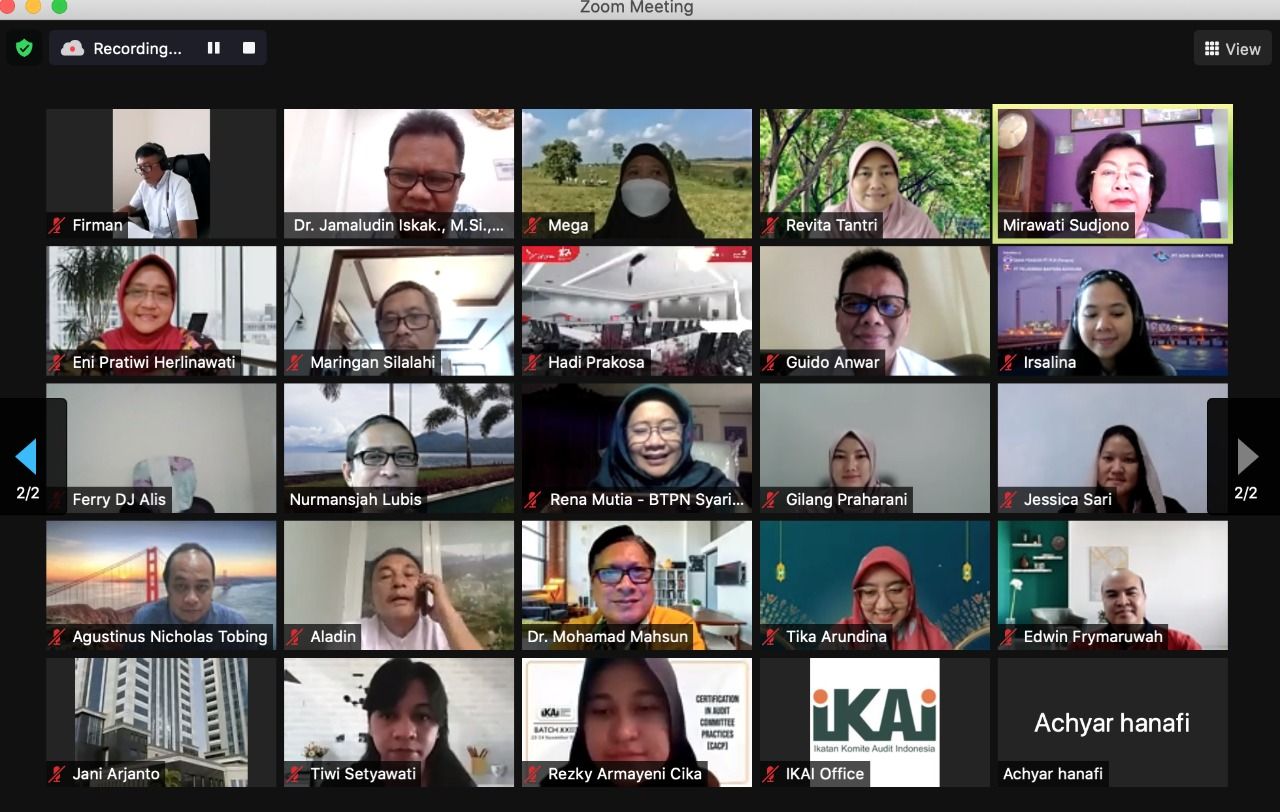Click the name label Revita Tantri
Viewport: 1280px width, 812px height.
pyautogui.click(x=832, y=225)
